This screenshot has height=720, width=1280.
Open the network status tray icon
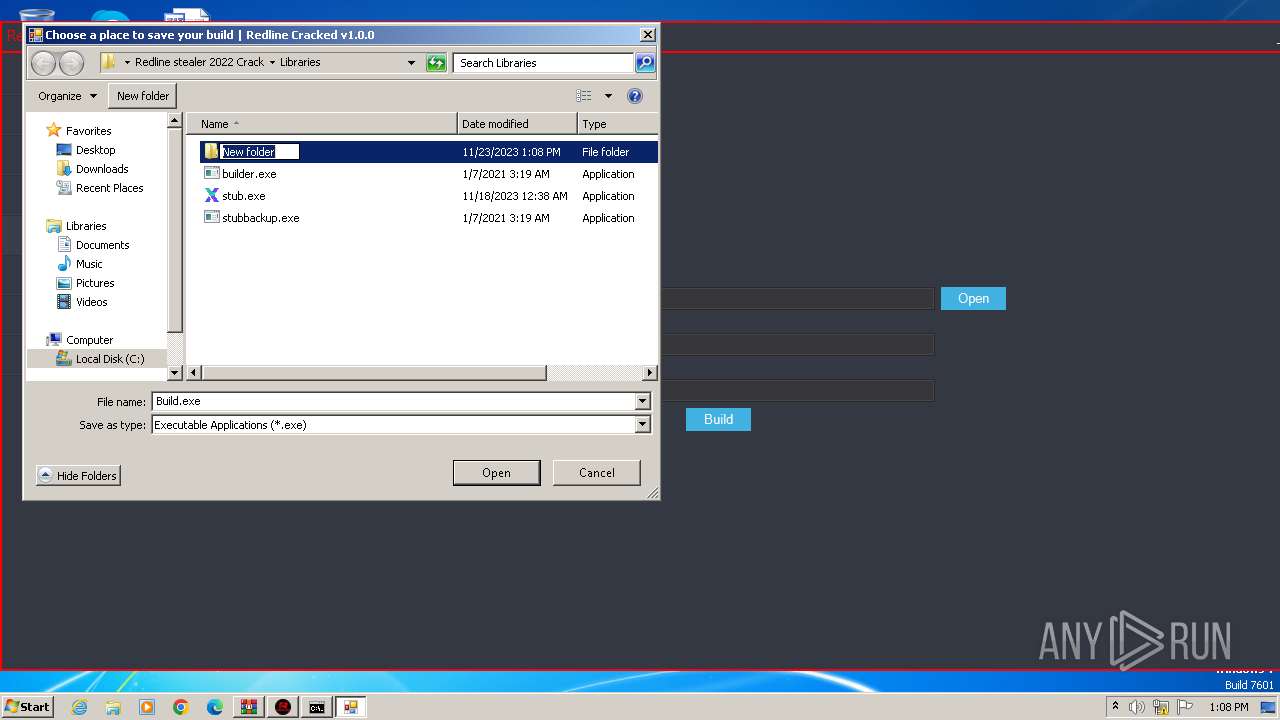point(1162,707)
